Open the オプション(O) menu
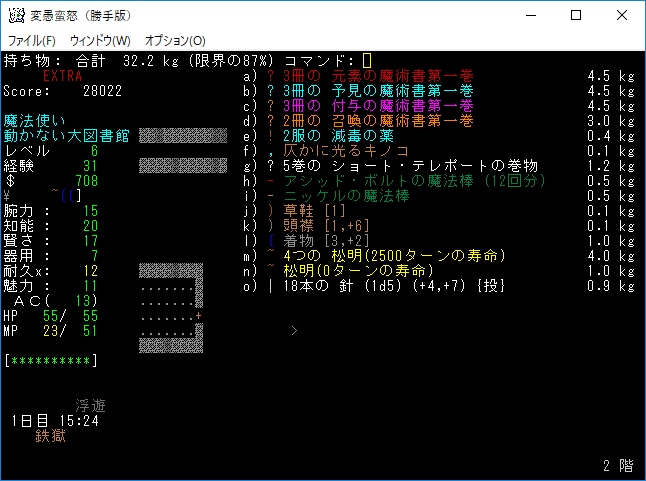 click(x=175, y=40)
